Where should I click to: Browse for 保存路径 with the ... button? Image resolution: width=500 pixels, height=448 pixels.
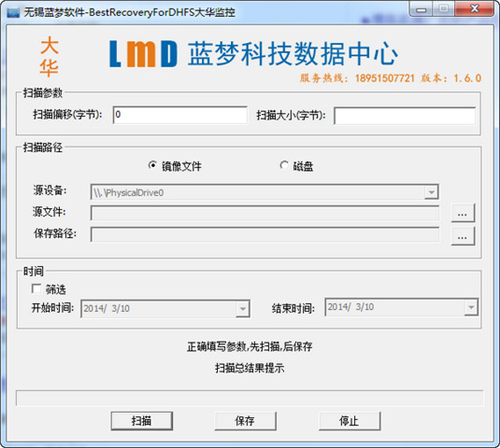(463, 236)
